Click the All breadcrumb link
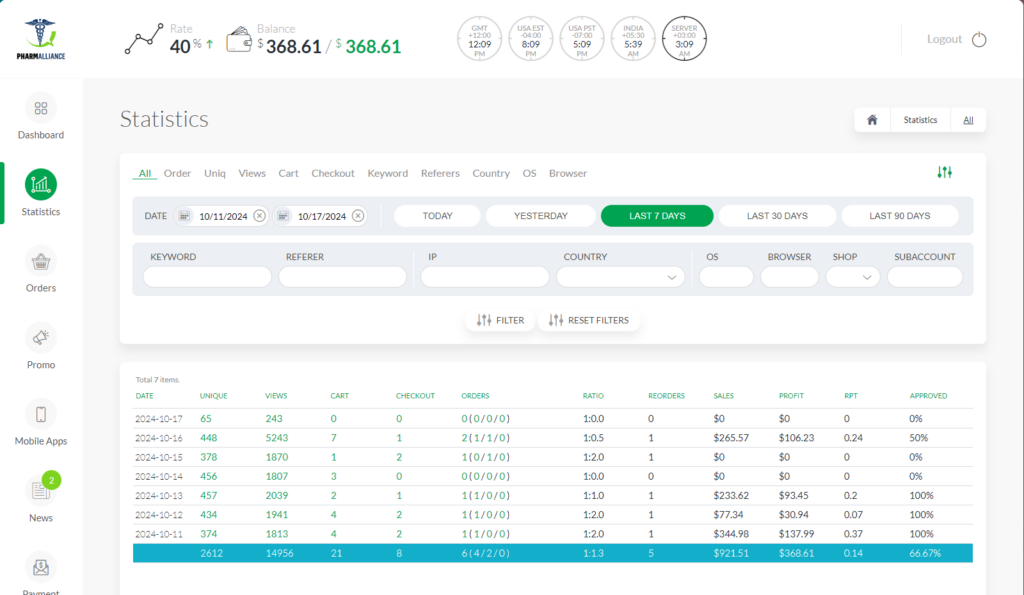Viewport: 1024px width, 595px height. 968,120
